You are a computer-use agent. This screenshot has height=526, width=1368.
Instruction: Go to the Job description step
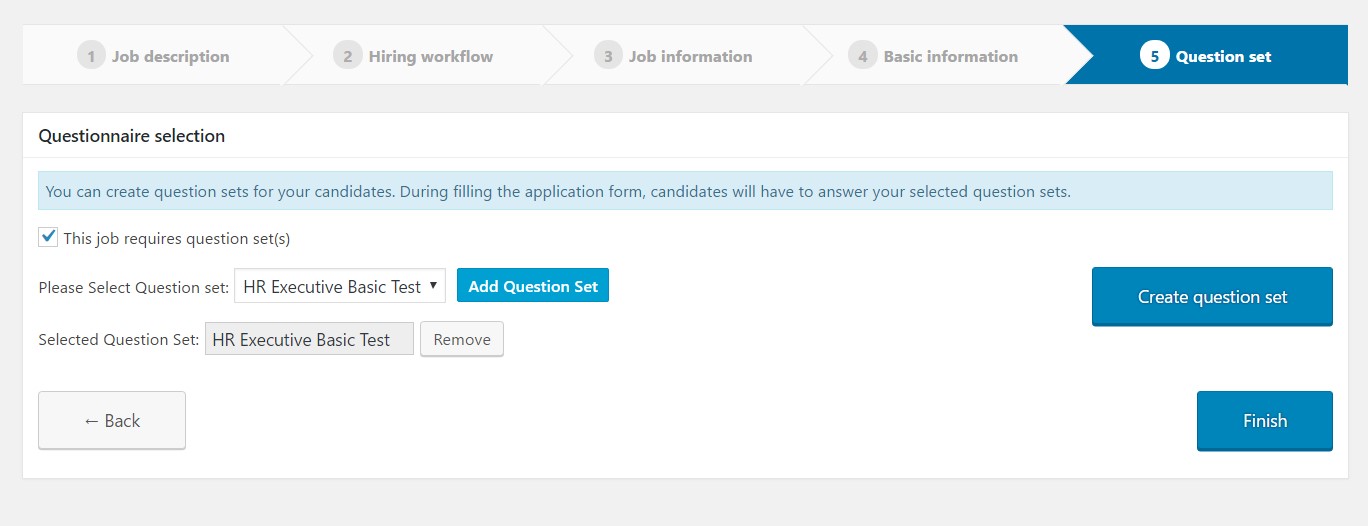pyautogui.click(x=170, y=56)
